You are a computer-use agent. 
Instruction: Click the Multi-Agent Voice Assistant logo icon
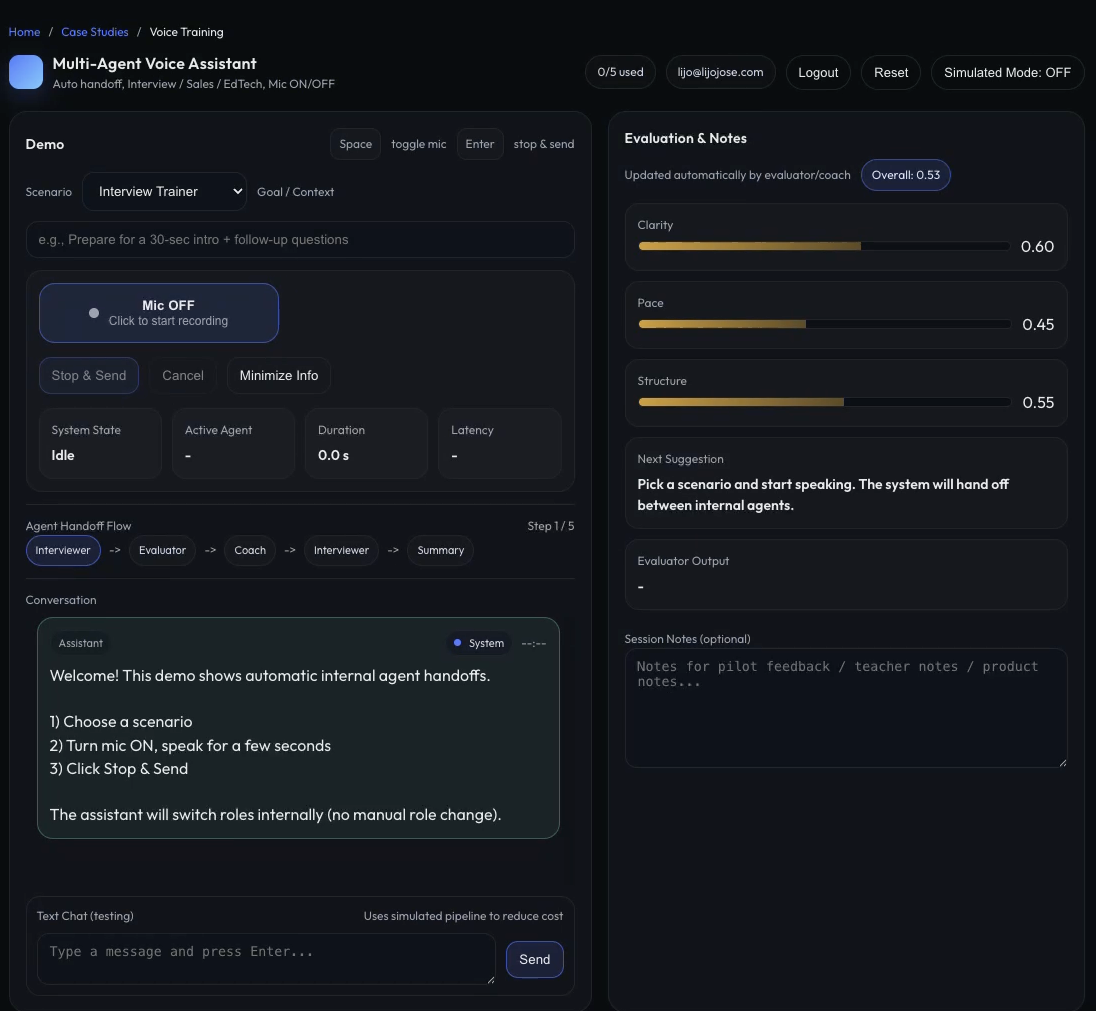(x=26, y=72)
